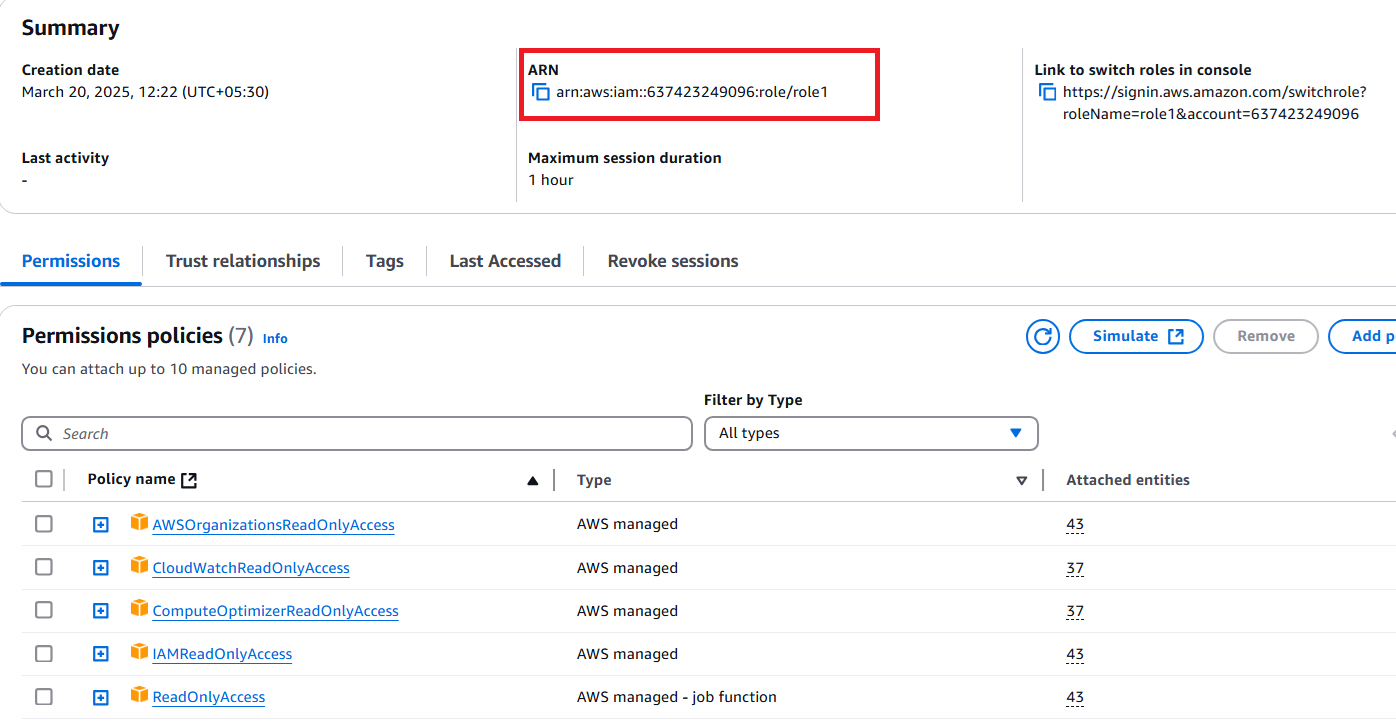Click the orange policy icon for IAMReadOnlyAccess
This screenshot has height=721, width=1396.
139,652
